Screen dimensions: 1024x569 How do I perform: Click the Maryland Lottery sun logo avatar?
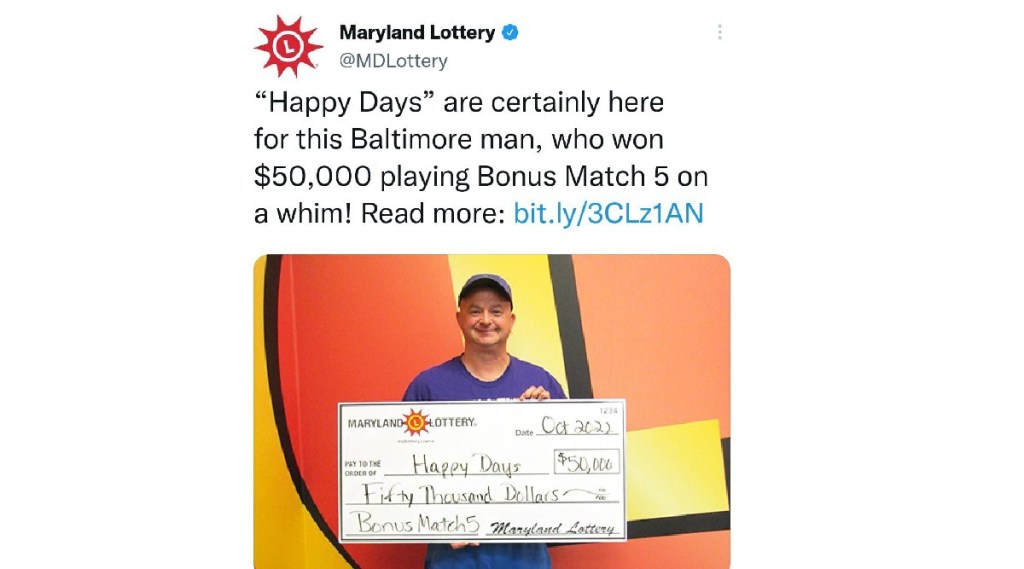click(x=288, y=47)
